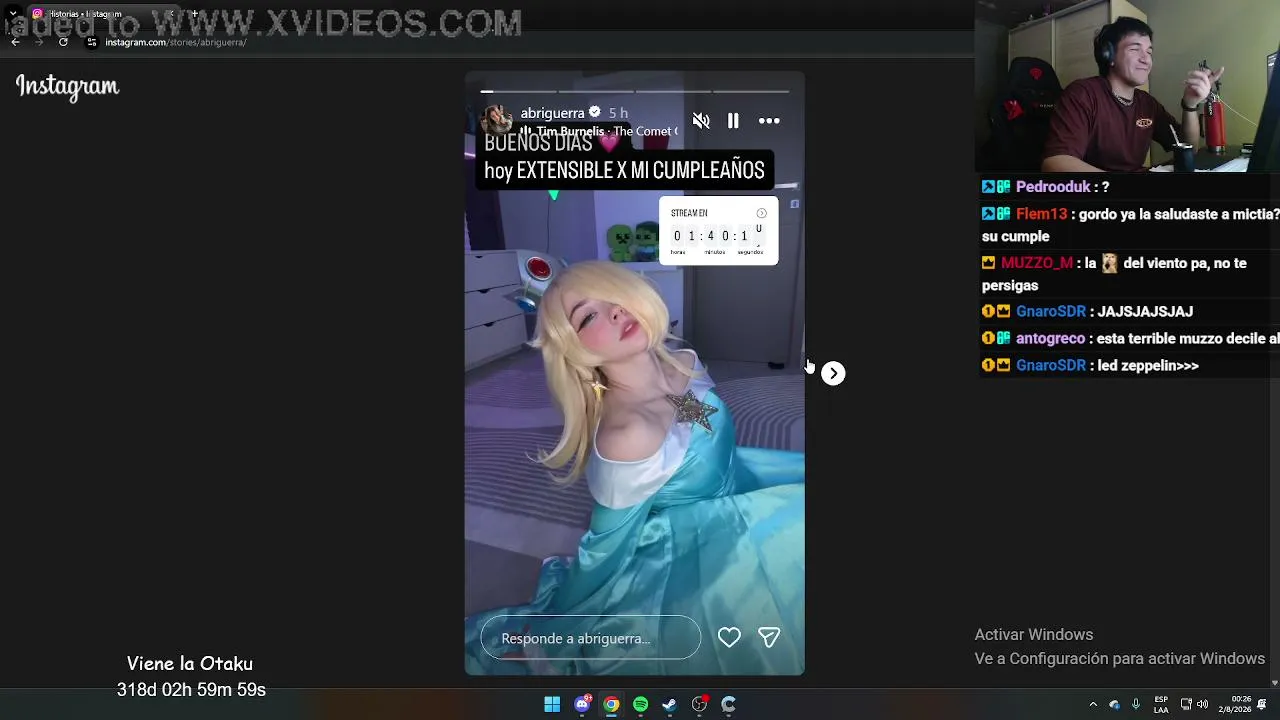
Task: Open the STREAM EN countdown sticker arrow
Action: pyautogui.click(x=762, y=213)
